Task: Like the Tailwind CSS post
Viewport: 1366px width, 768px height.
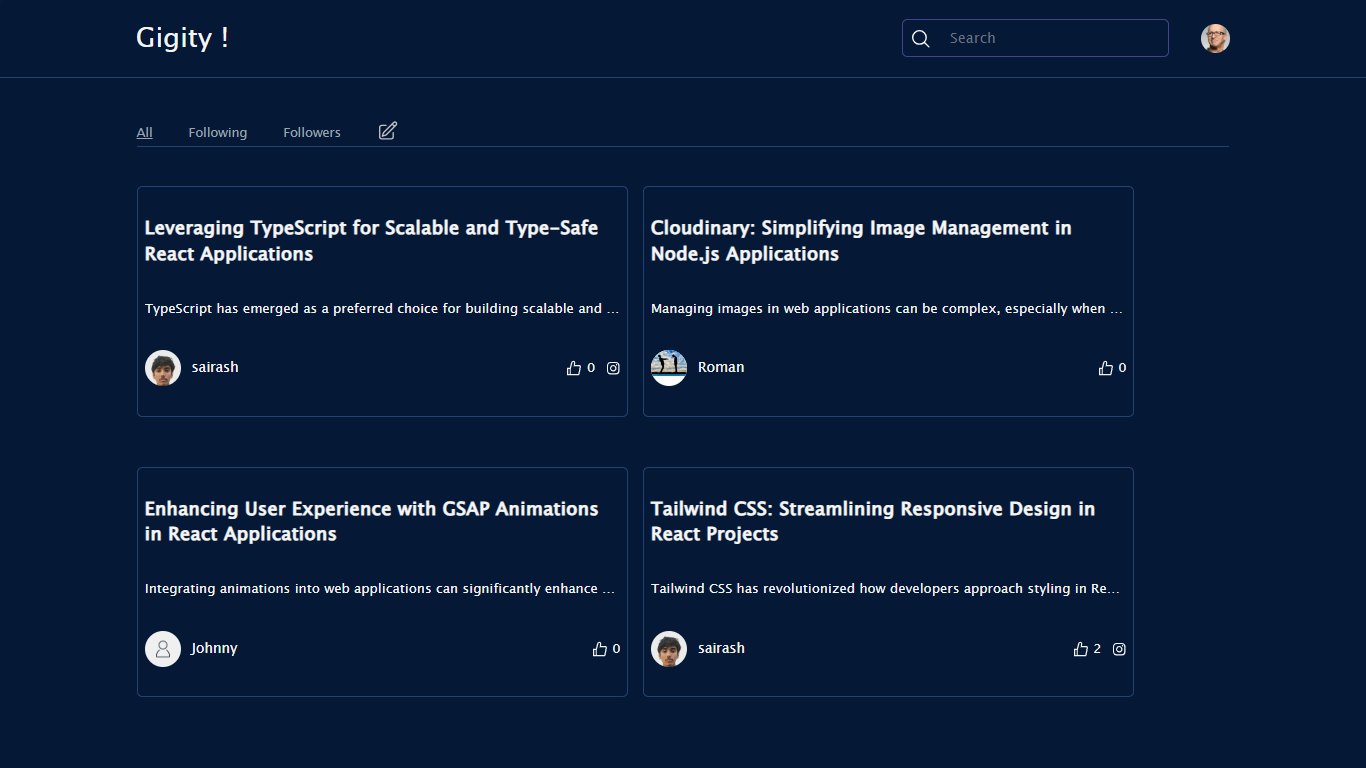Action: (1080, 649)
